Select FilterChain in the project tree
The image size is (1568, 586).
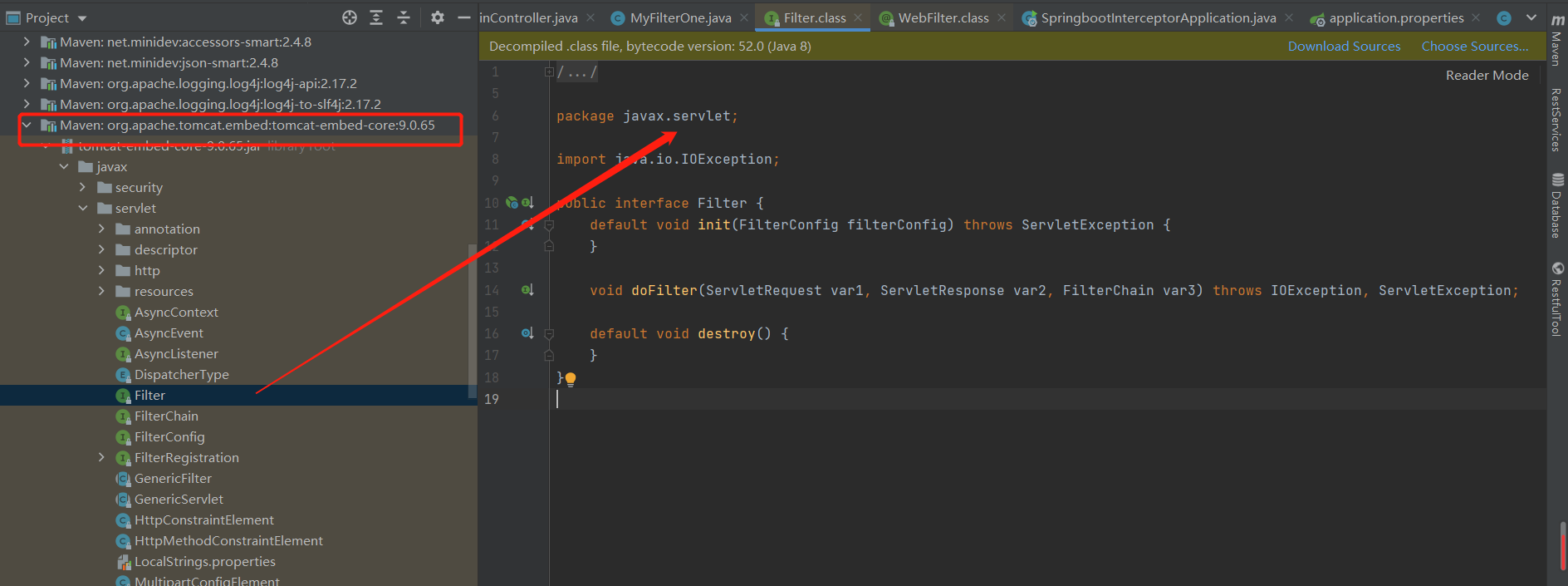(166, 416)
